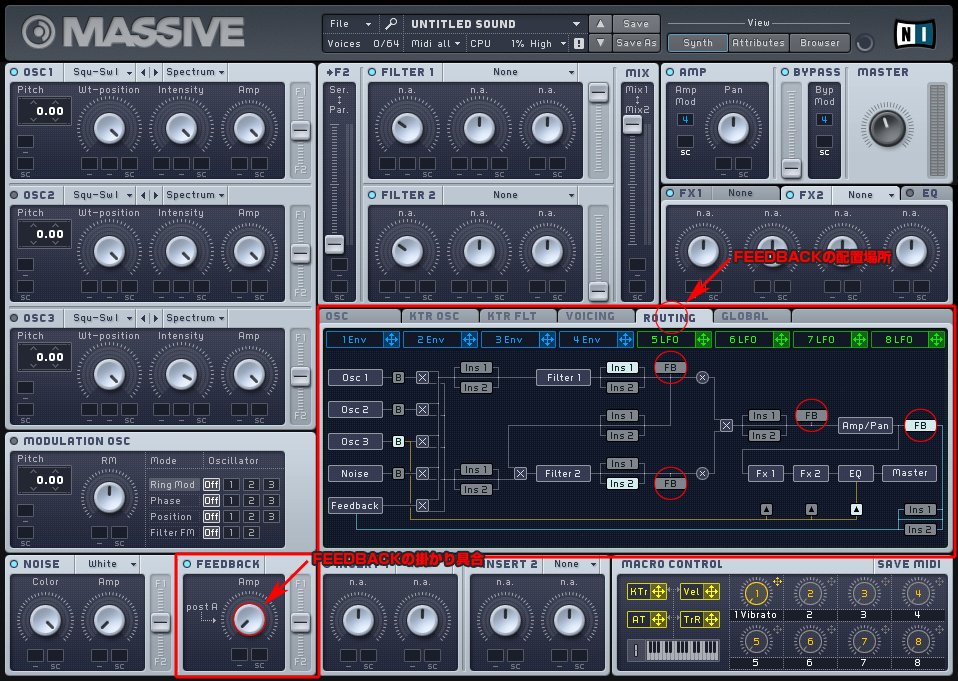
Task: Switch to the KTR FLT tab
Action: (518, 316)
